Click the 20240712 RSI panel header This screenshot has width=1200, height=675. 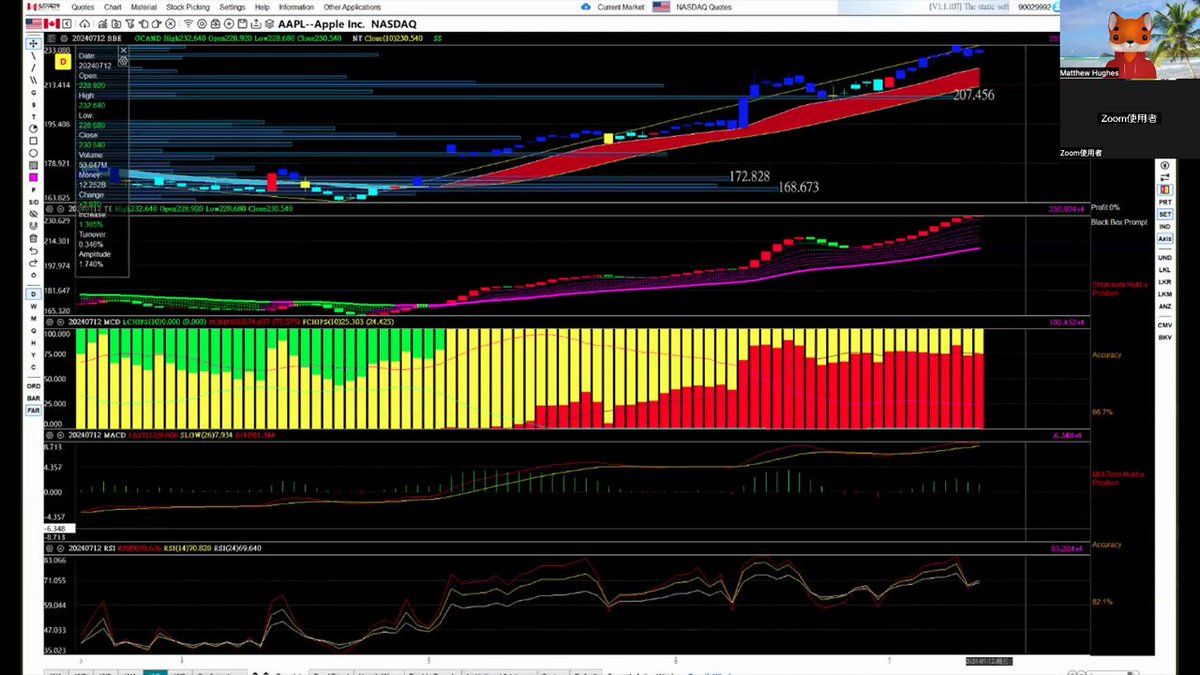[x=92, y=548]
